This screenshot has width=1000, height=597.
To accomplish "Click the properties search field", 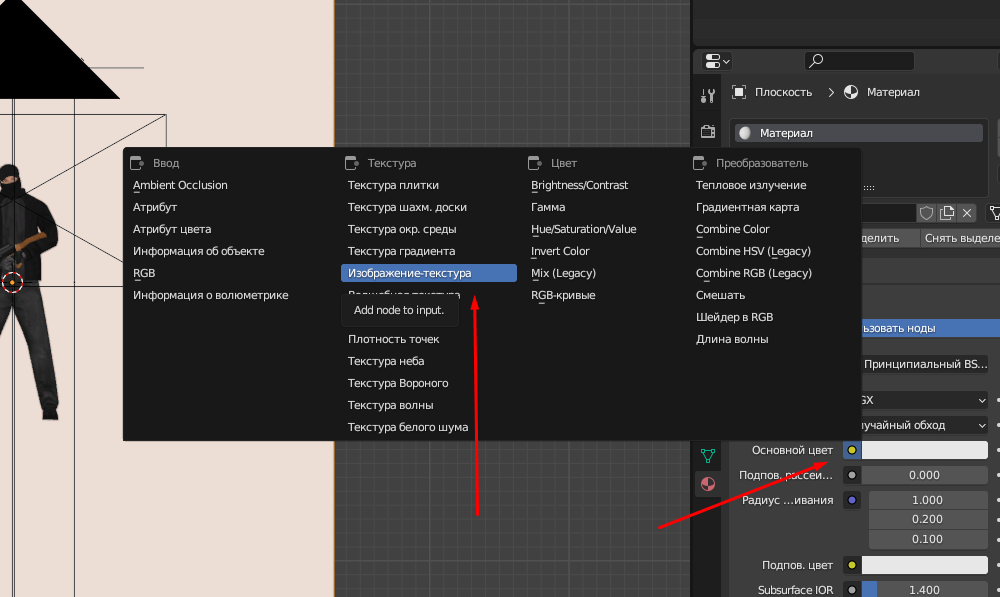I will (860, 61).
